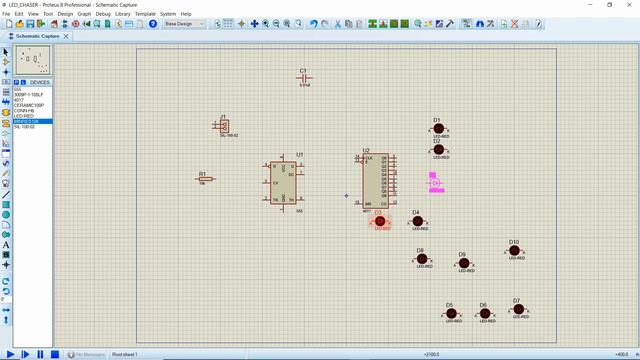Rotate clockwise using the sidebar rotate icon
Screen dimensions: 640x360
click(6, 281)
